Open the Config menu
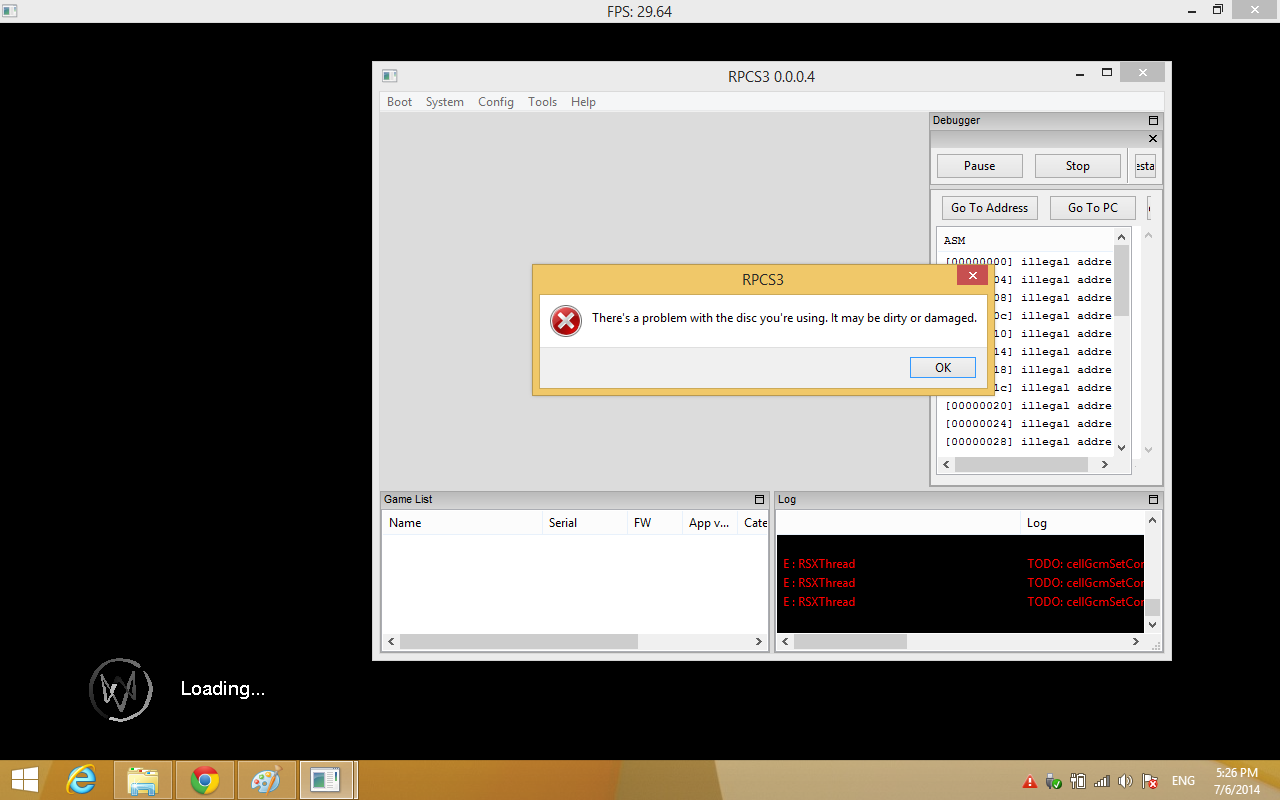 [x=496, y=102]
